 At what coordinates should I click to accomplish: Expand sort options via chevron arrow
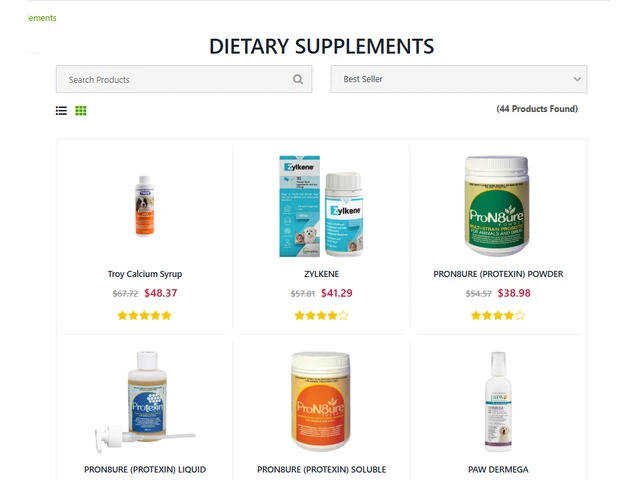click(x=577, y=79)
